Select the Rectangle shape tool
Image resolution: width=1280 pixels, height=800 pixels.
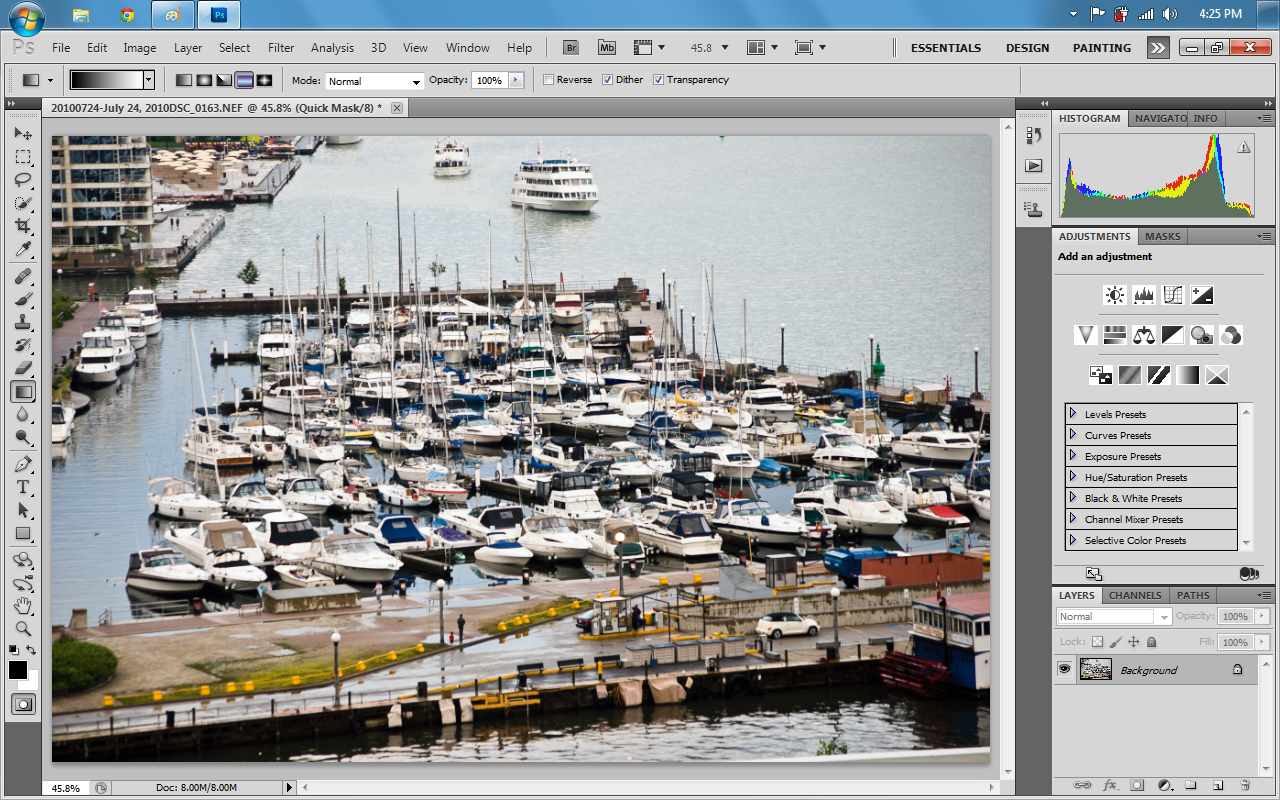click(23, 533)
